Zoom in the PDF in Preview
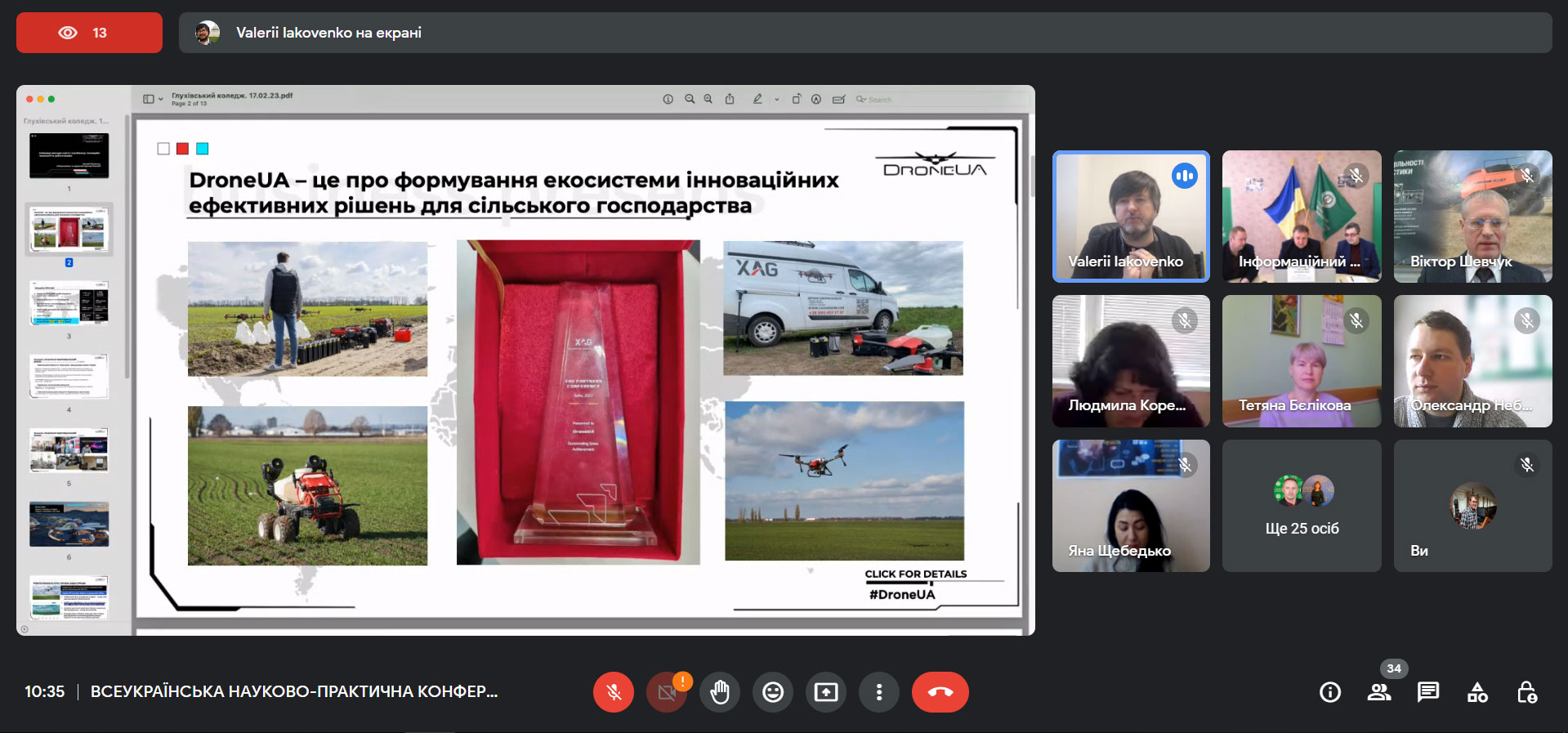The image size is (1568, 733). click(x=708, y=99)
